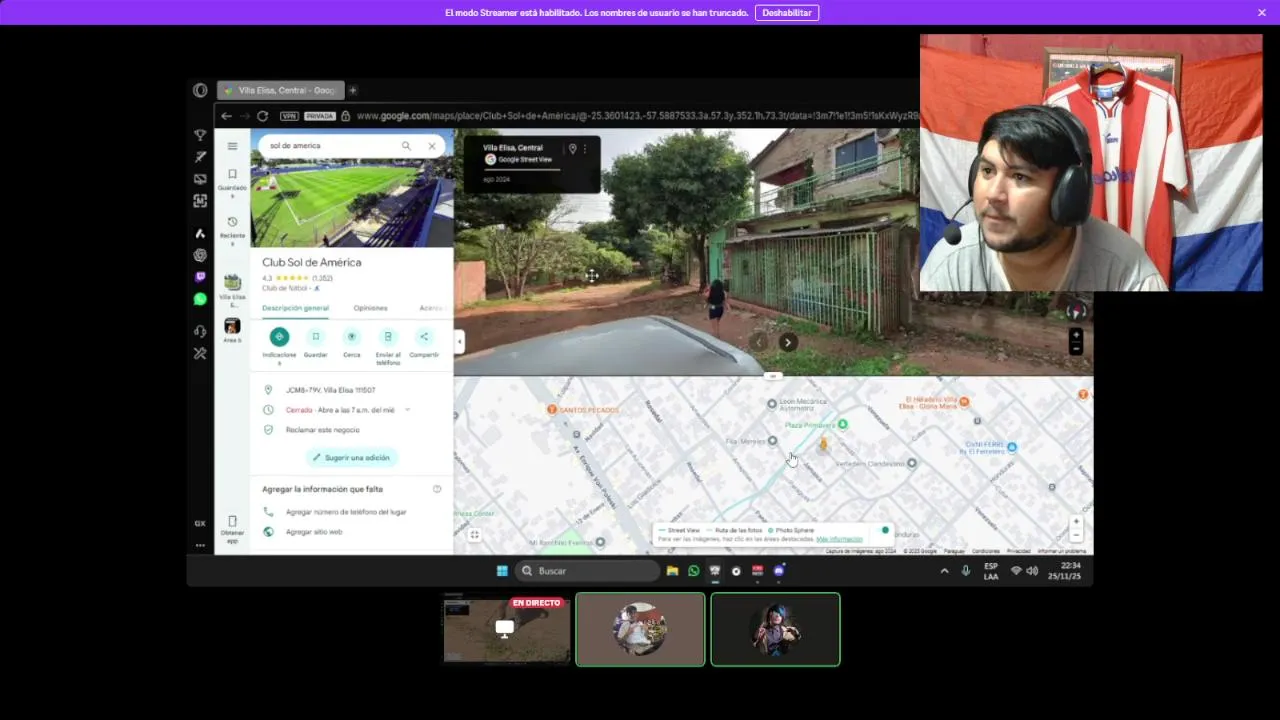Move forward with the Street View right arrow

point(788,342)
